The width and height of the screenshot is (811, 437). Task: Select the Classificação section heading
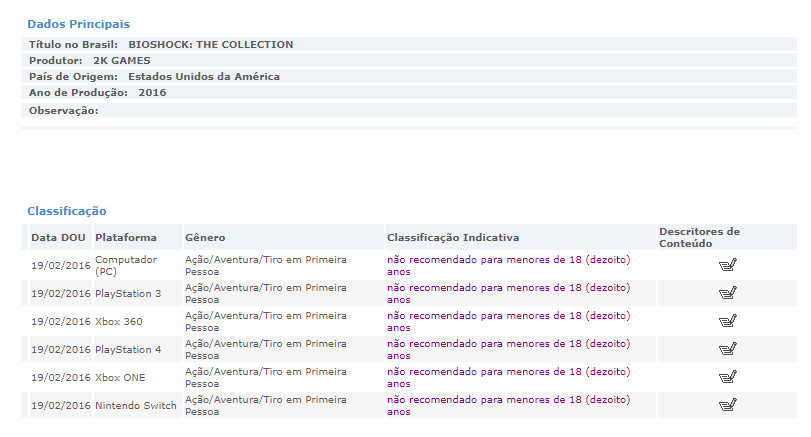coord(67,211)
